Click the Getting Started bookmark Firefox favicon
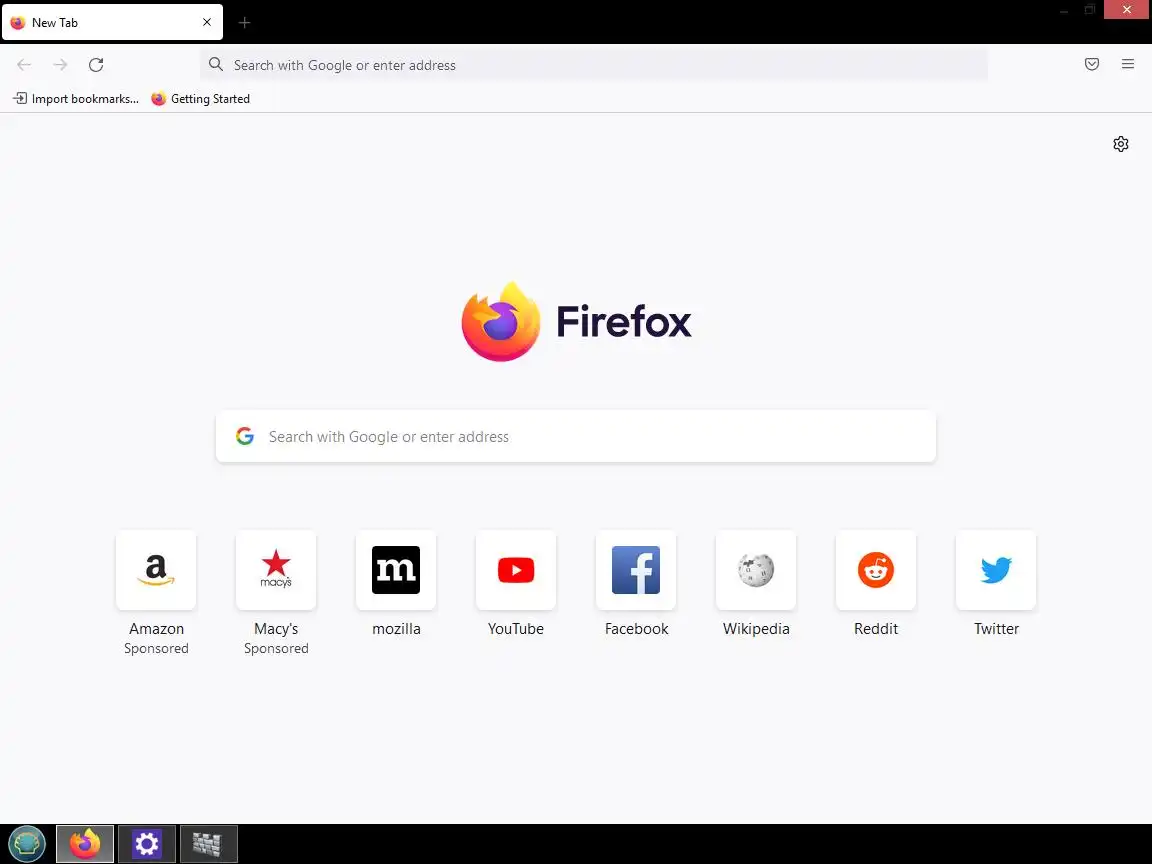The image size is (1152, 864). point(159,98)
